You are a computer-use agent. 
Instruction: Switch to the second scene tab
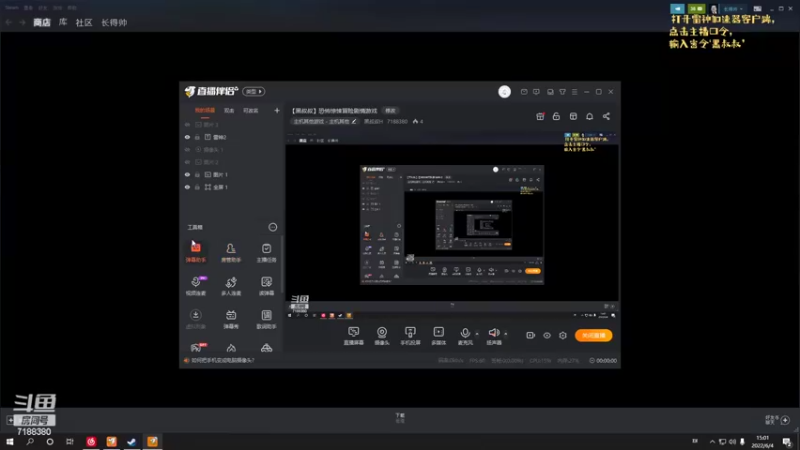[229, 111]
